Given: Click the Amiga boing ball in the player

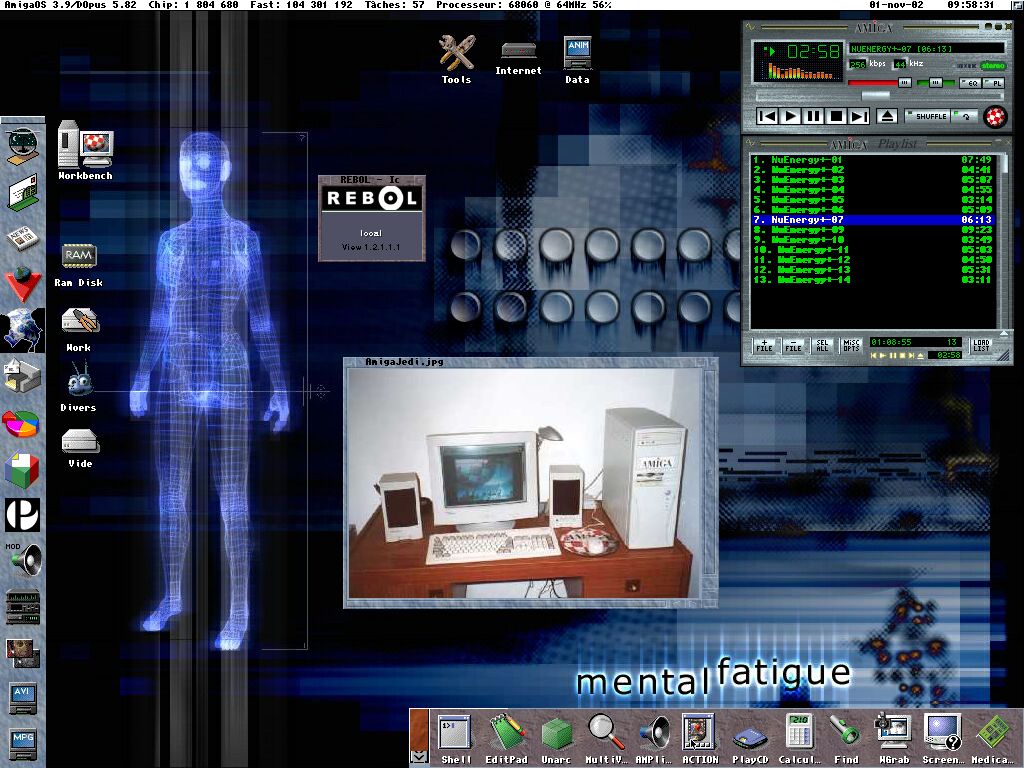Looking at the screenshot, I should [x=995, y=117].
